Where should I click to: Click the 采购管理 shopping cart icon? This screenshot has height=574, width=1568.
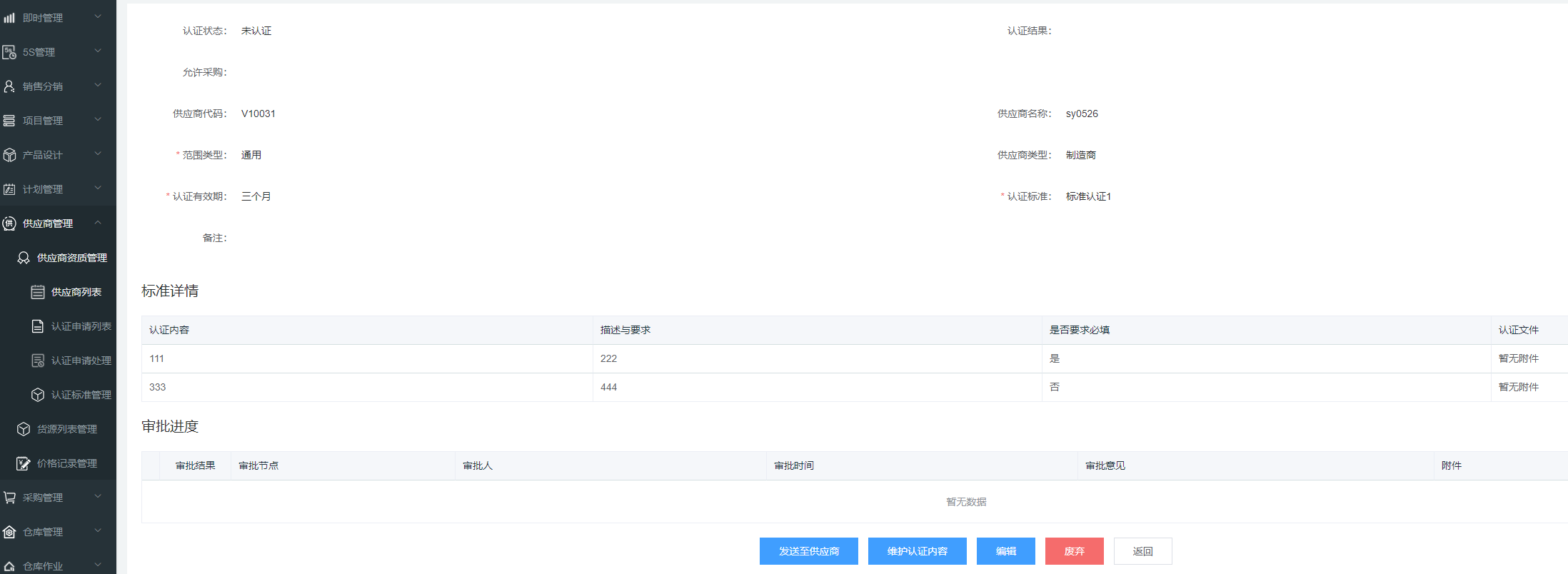[x=9, y=498]
